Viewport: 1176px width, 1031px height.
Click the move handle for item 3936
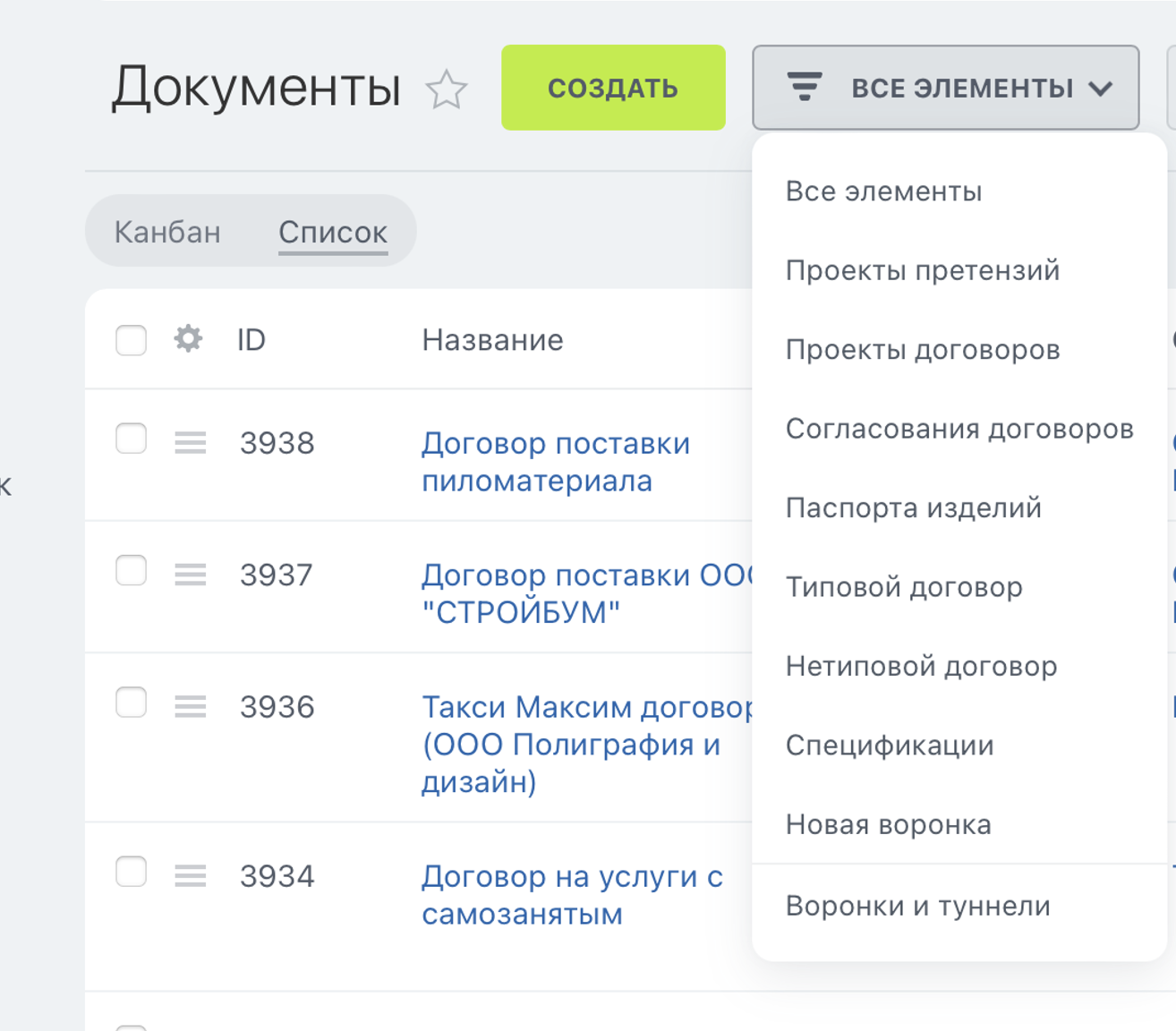[190, 706]
